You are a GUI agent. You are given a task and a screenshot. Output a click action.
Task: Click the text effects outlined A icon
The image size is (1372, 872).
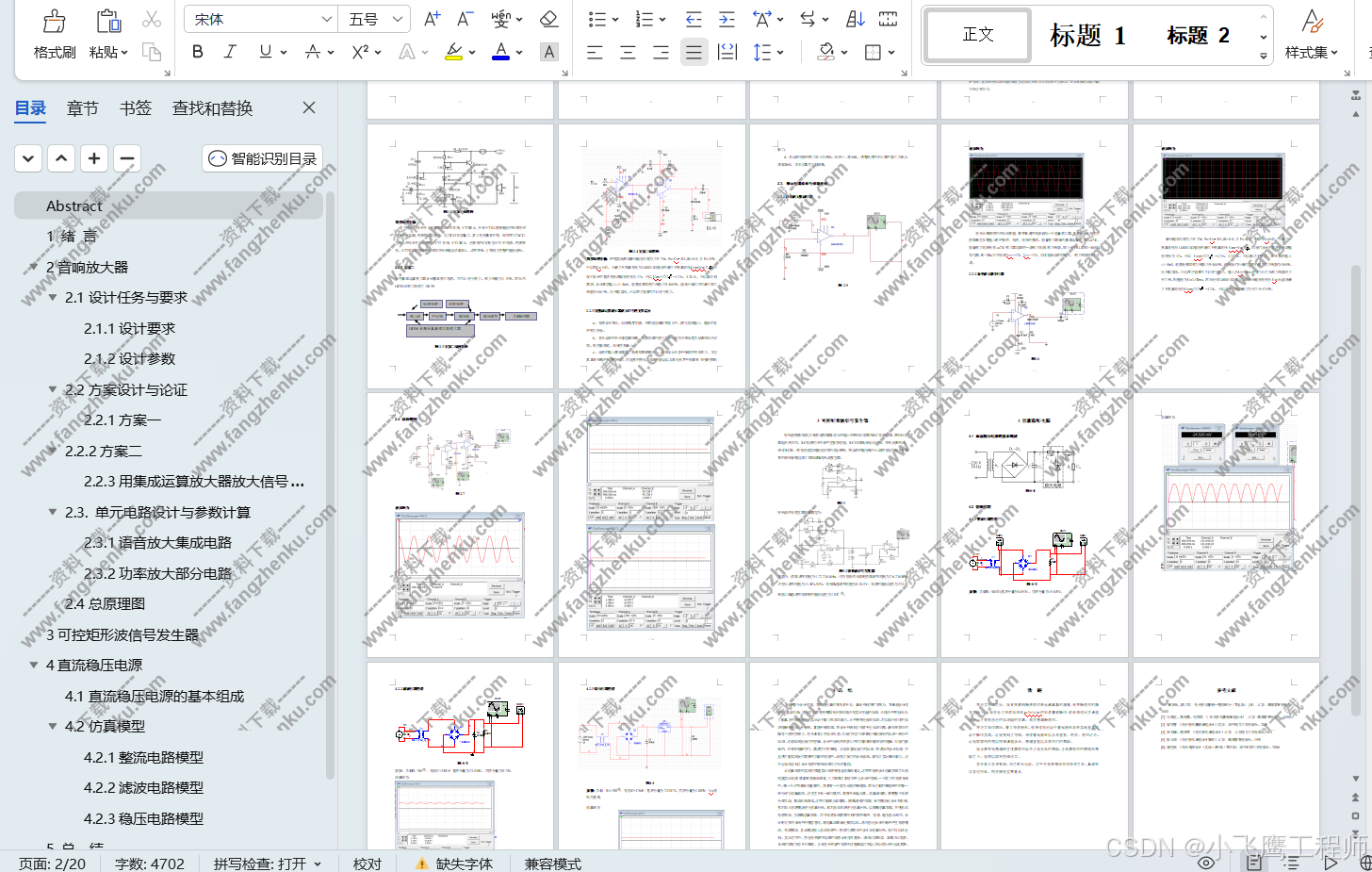click(x=406, y=52)
